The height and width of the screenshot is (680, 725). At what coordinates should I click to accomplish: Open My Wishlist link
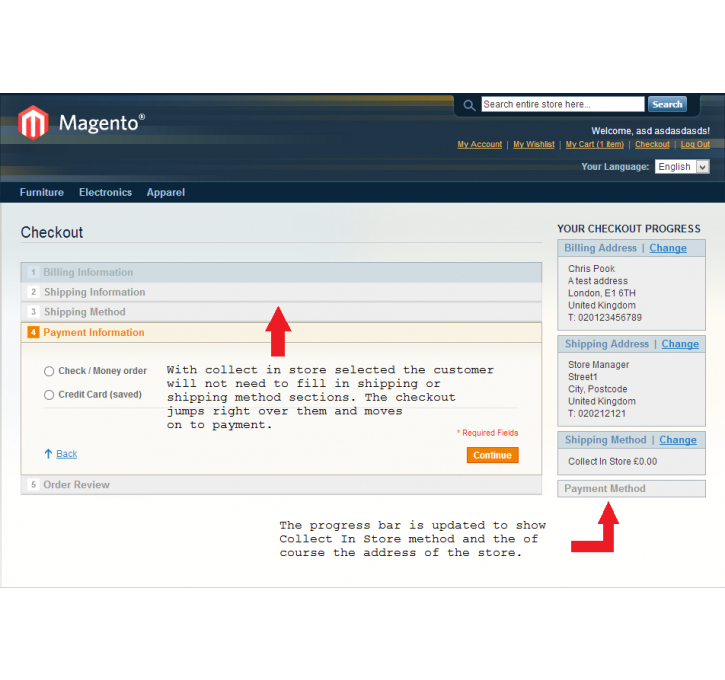click(534, 144)
